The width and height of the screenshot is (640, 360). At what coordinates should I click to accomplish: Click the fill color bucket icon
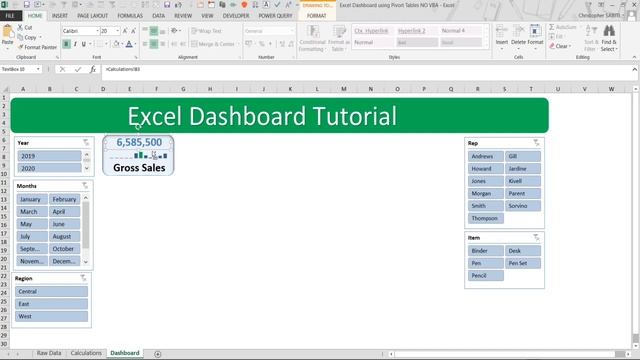116,44
